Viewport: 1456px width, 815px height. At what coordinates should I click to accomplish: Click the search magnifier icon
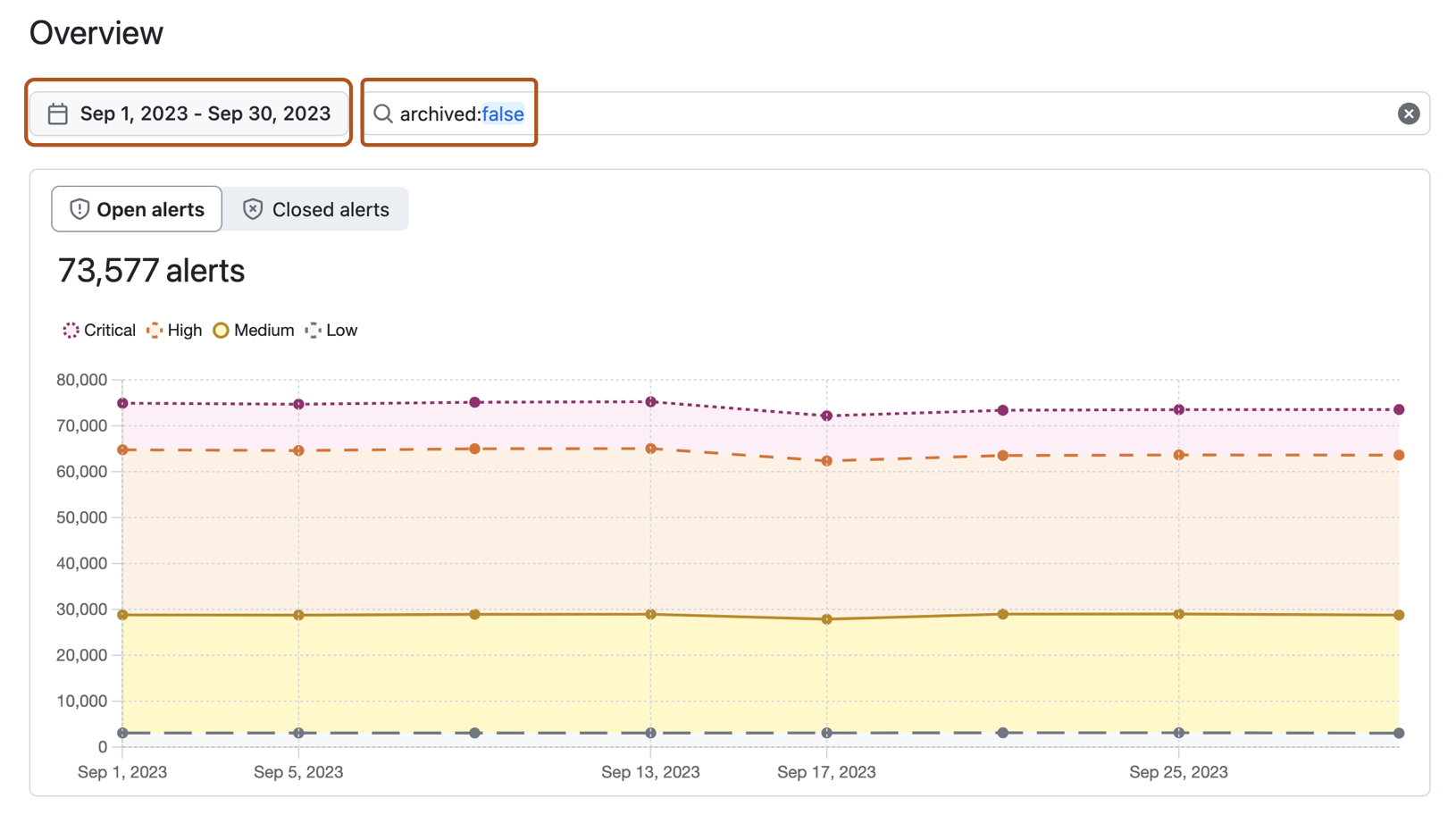pos(383,113)
